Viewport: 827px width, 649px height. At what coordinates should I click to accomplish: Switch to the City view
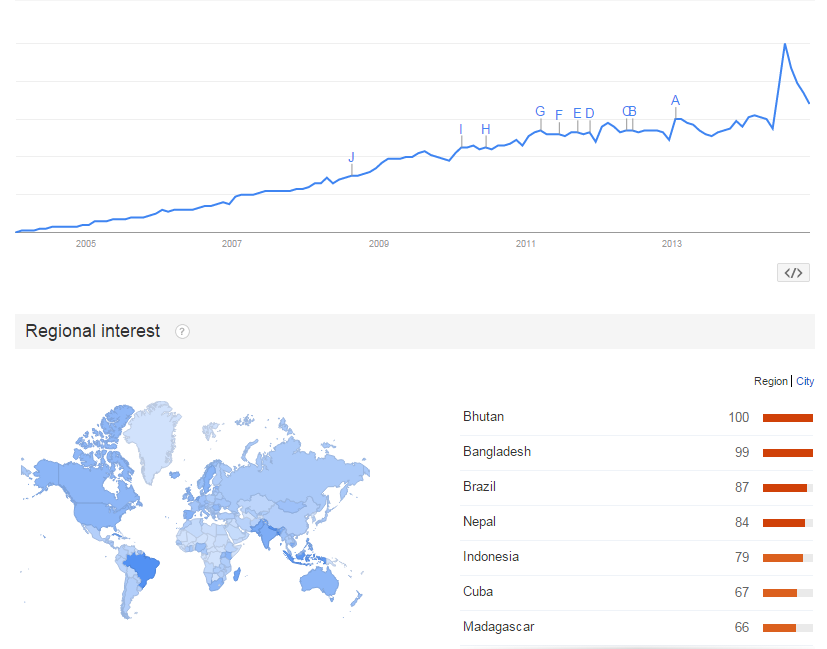(x=805, y=381)
